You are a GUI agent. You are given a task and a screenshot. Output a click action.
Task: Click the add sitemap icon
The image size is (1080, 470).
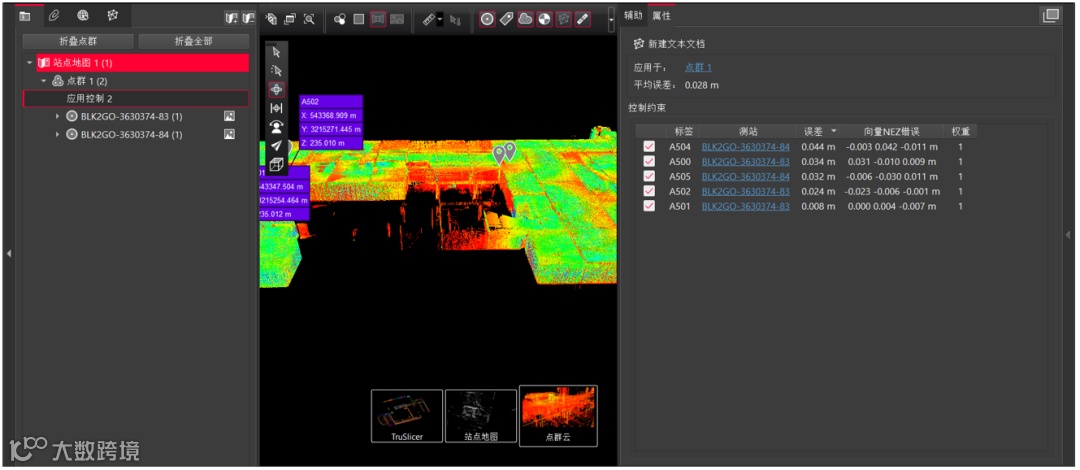(232, 19)
